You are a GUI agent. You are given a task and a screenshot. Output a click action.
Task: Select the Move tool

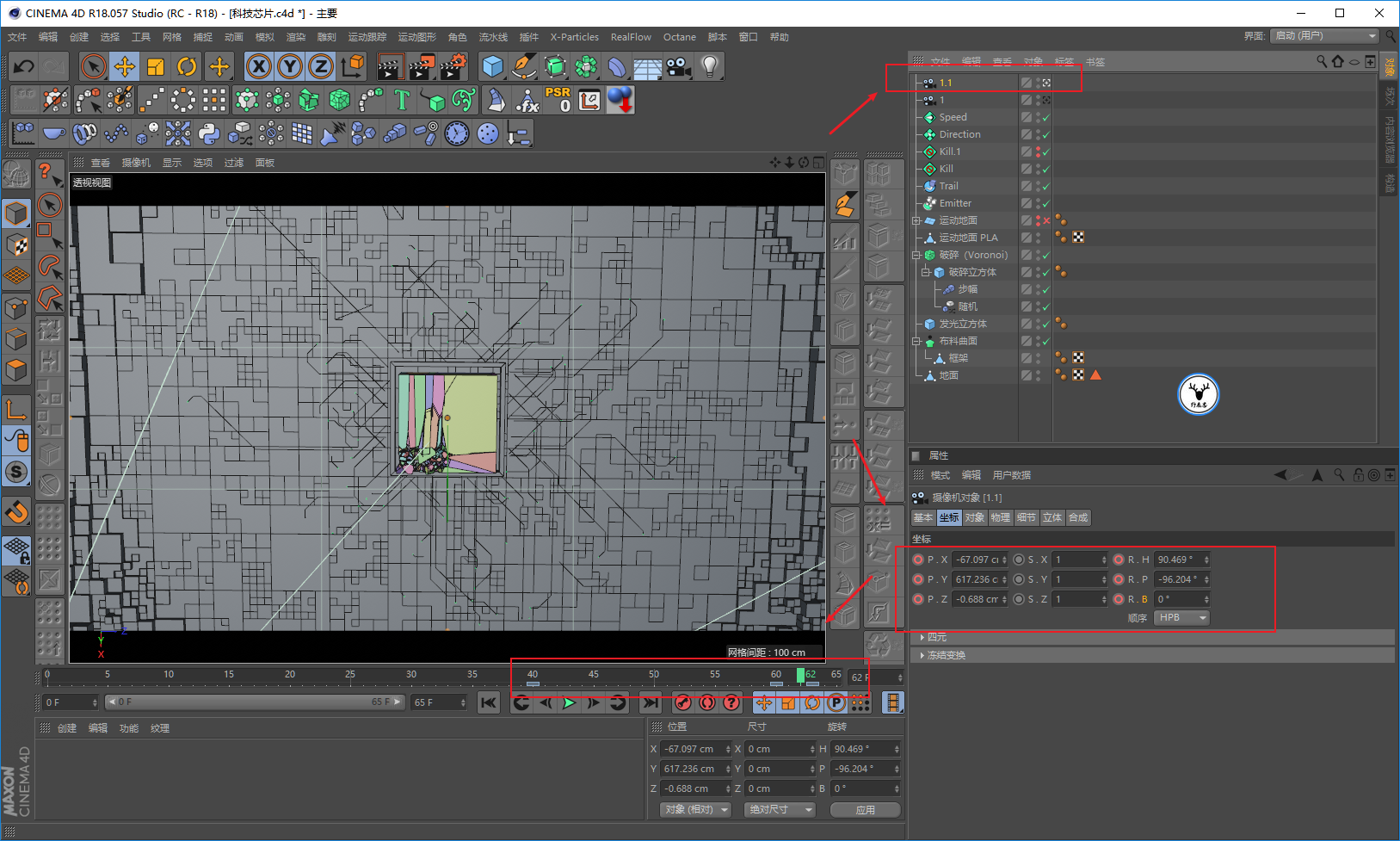tap(125, 66)
